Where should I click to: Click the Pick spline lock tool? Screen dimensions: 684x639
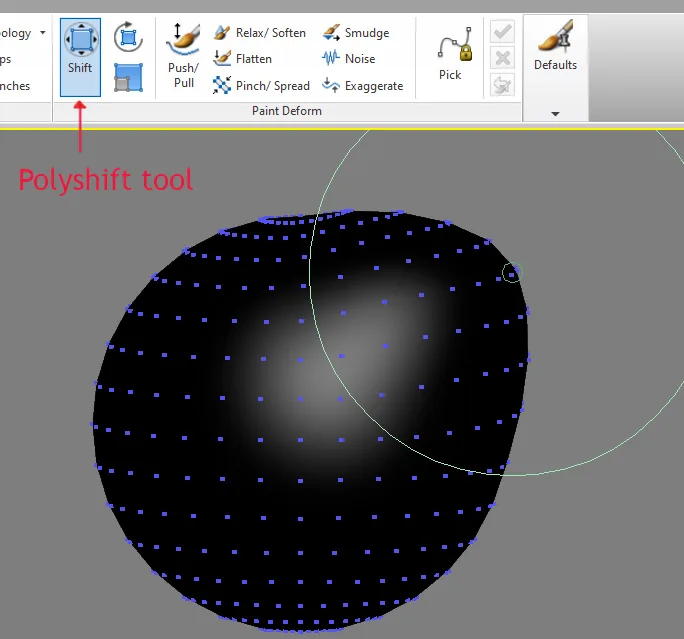454,54
